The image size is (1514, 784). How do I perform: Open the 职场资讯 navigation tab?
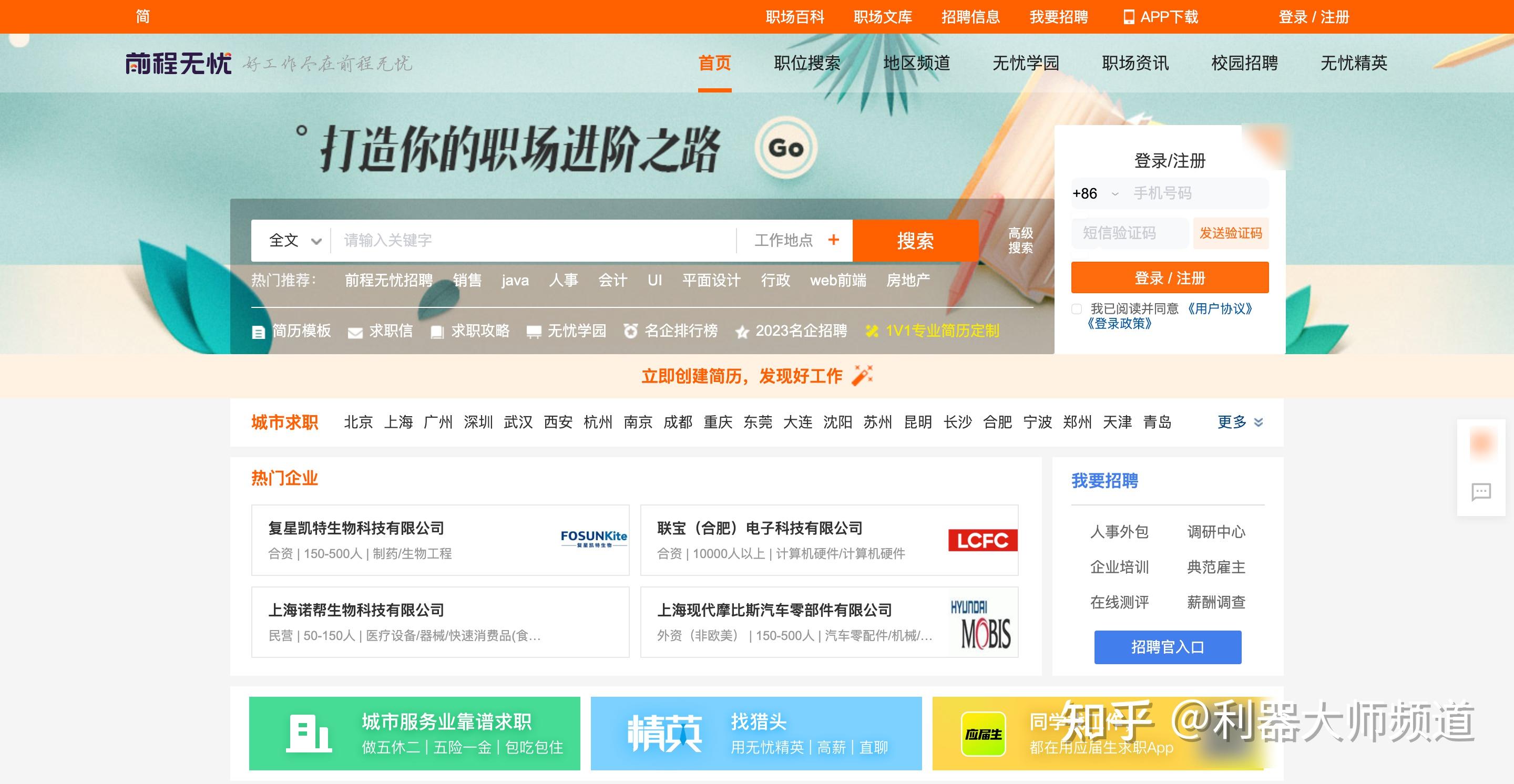(x=1135, y=63)
